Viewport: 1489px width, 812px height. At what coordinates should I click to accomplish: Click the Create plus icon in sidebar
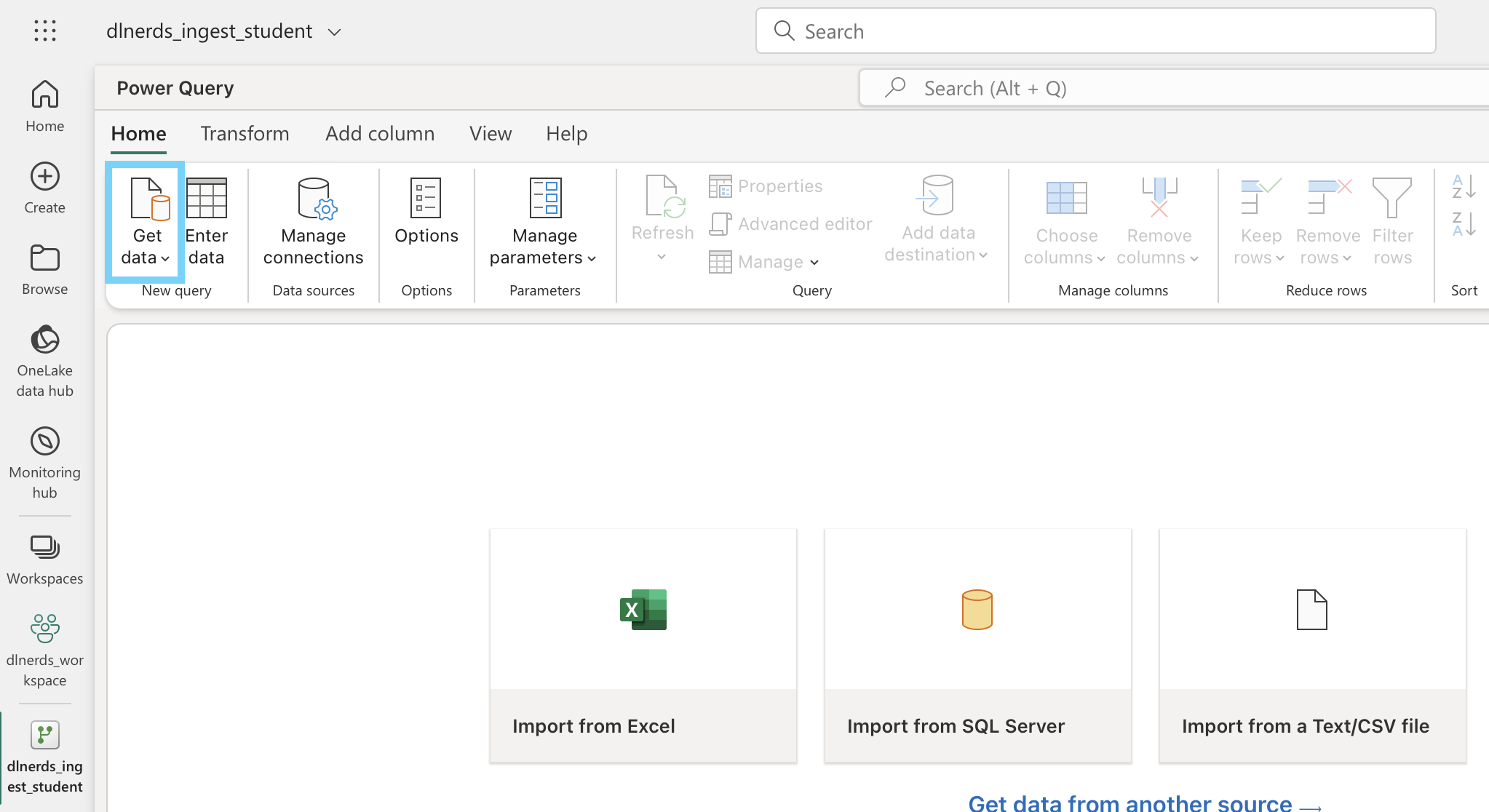pyautogui.click(x=45, y=177)
